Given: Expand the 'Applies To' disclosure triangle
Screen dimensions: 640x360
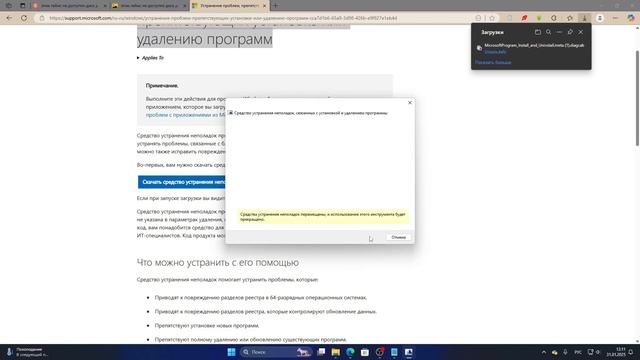Looking at the screenshot, I should (138, 58).
